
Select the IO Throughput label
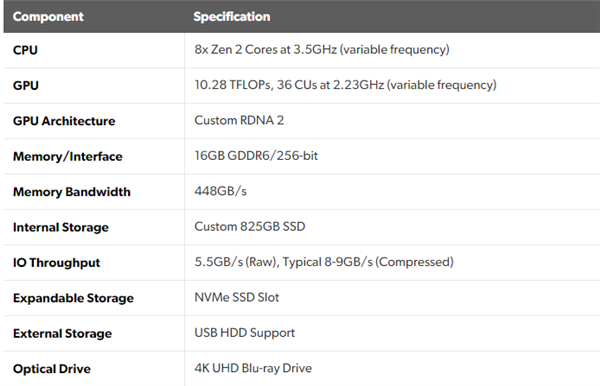tap(57, 263)
